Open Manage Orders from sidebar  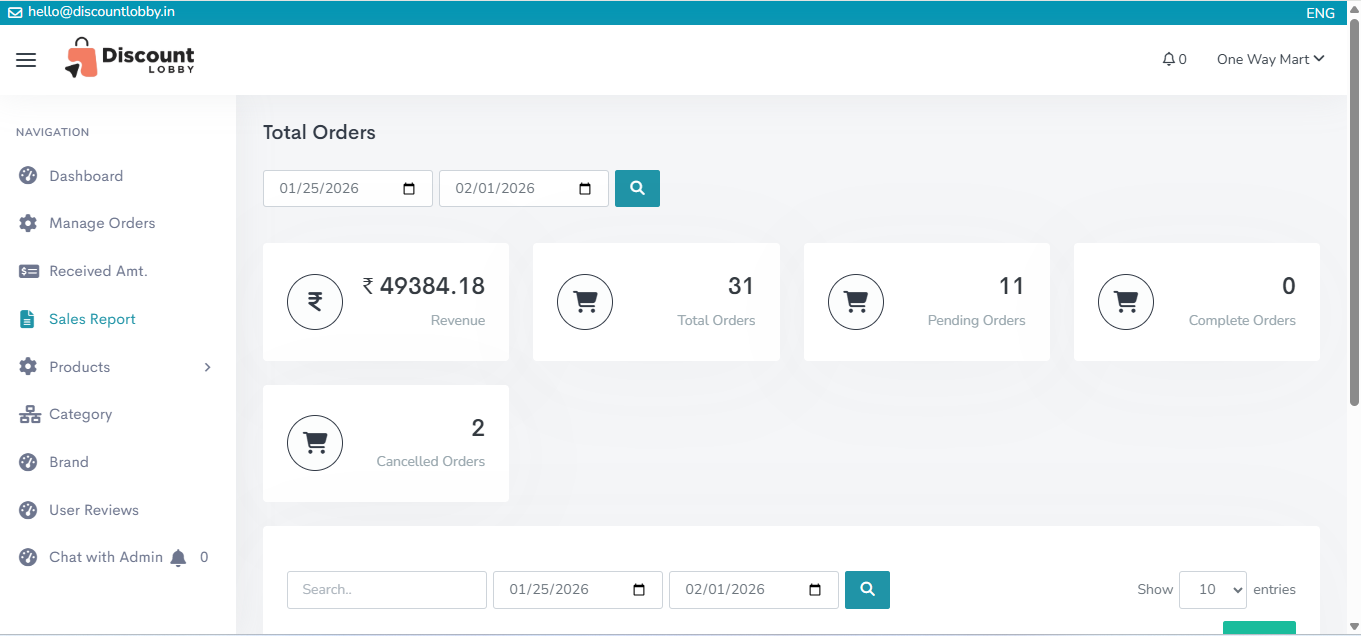point(102,223)
